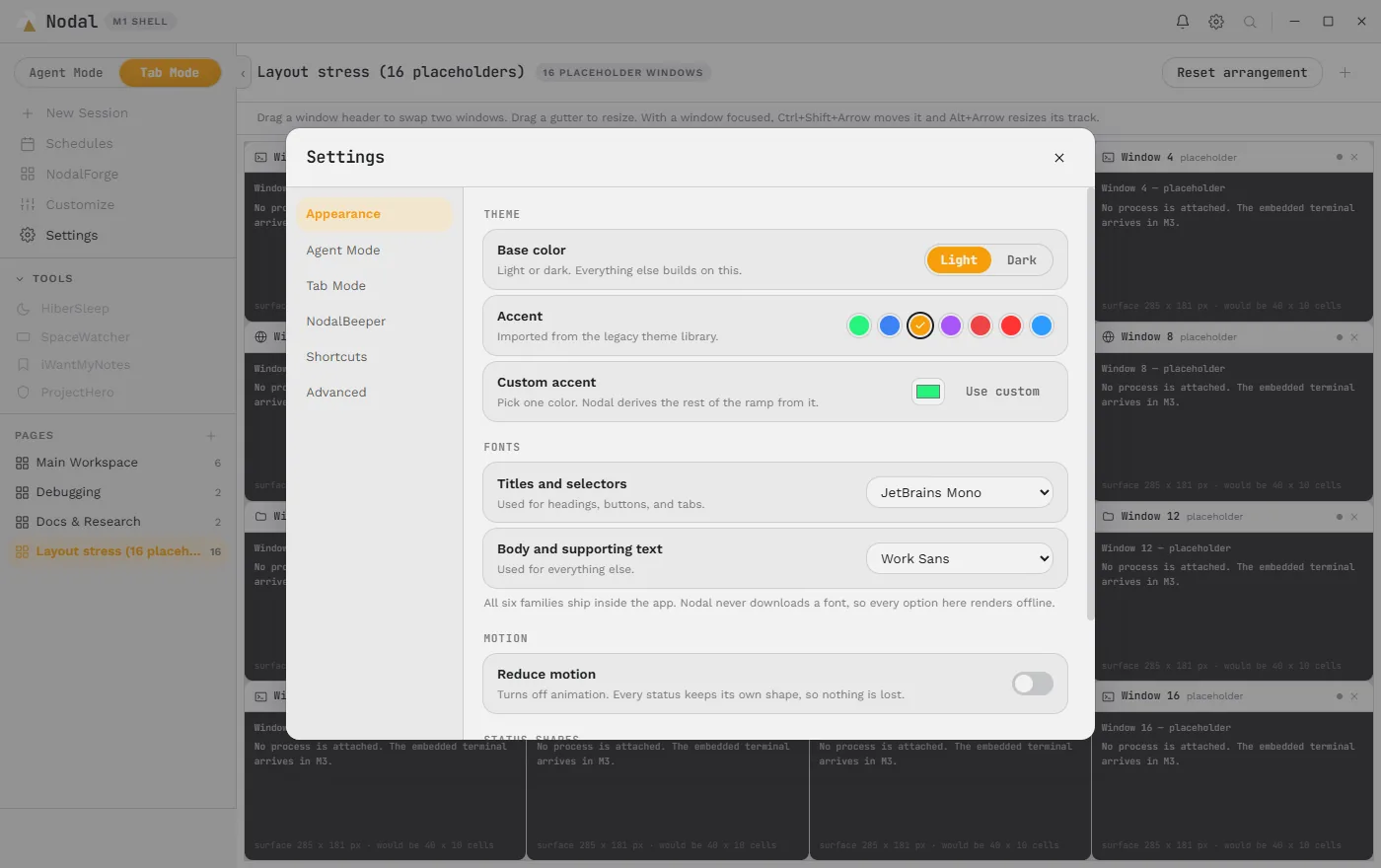
Task: Select Tab Mode in the sidebar switcher
Action: tap(170, 73)
